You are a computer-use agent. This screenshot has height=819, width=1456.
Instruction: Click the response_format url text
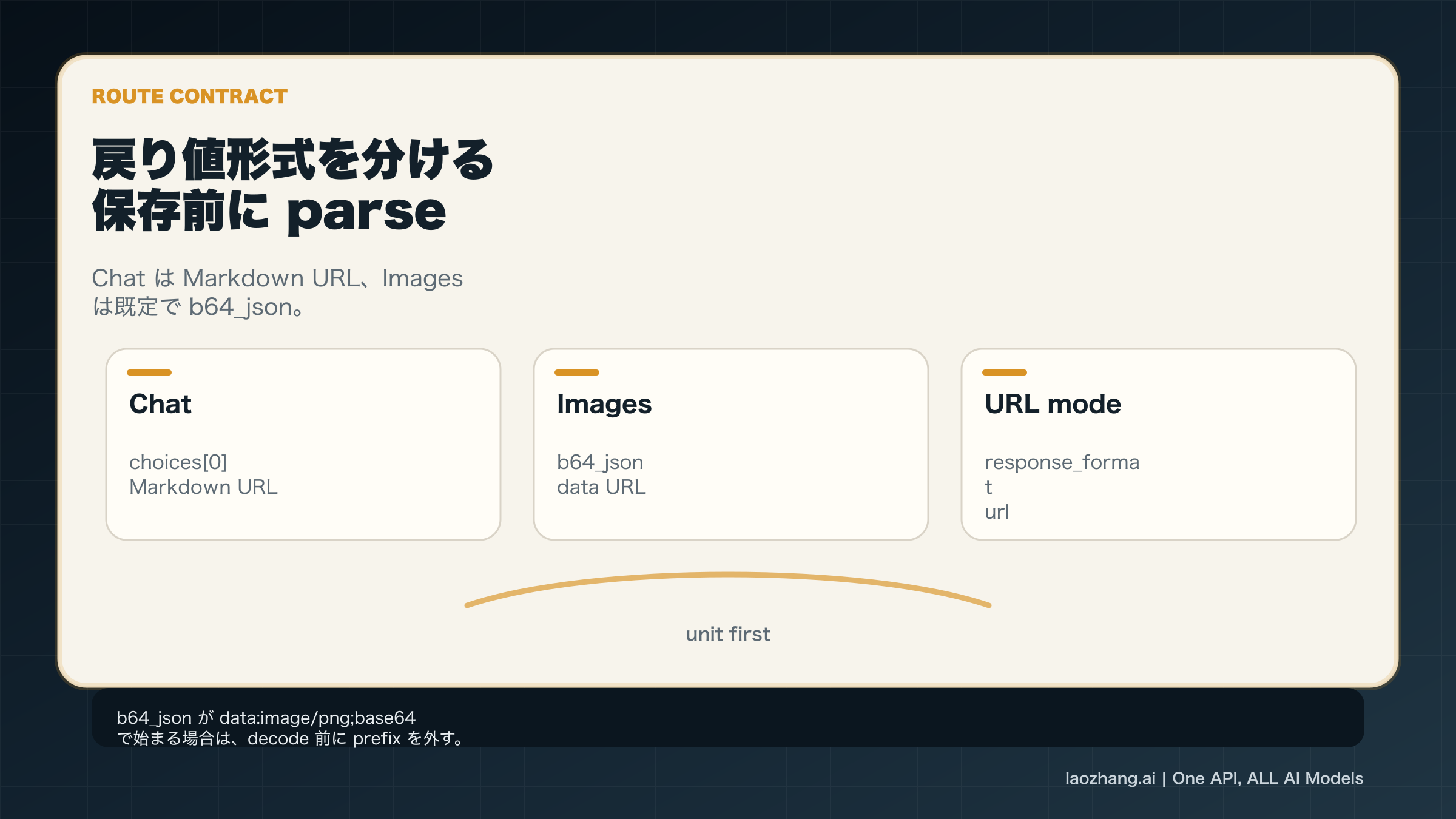pyautogui.click(x=1062, y=485)
